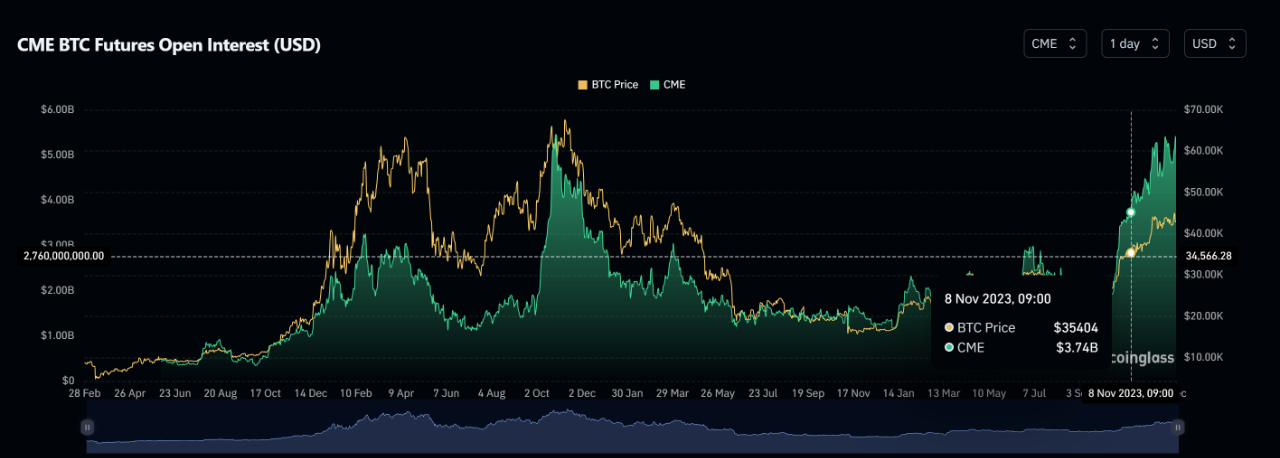Viewport: 1280px width, 458px height.
Task: Click the $35404 value in tooltip
Action: 1076,327
